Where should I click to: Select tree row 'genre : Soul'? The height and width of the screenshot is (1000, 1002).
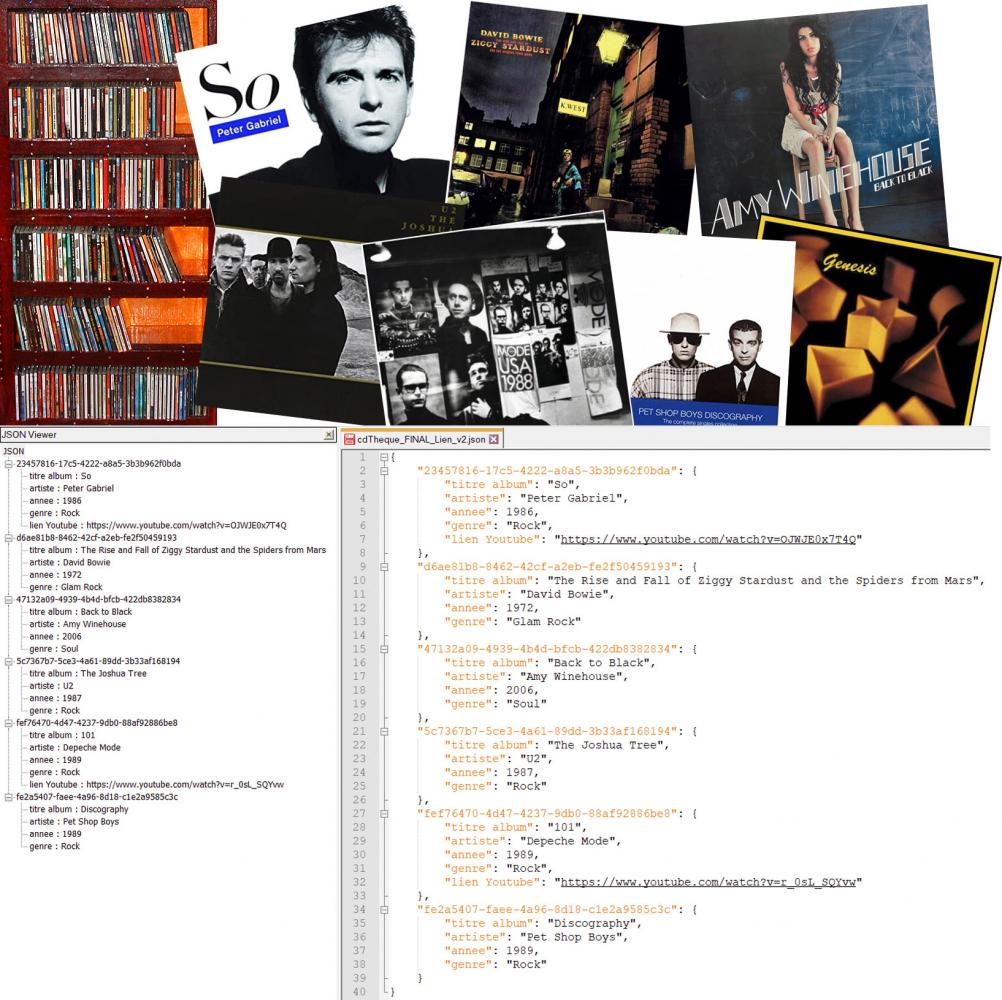[x=54, y=649]
